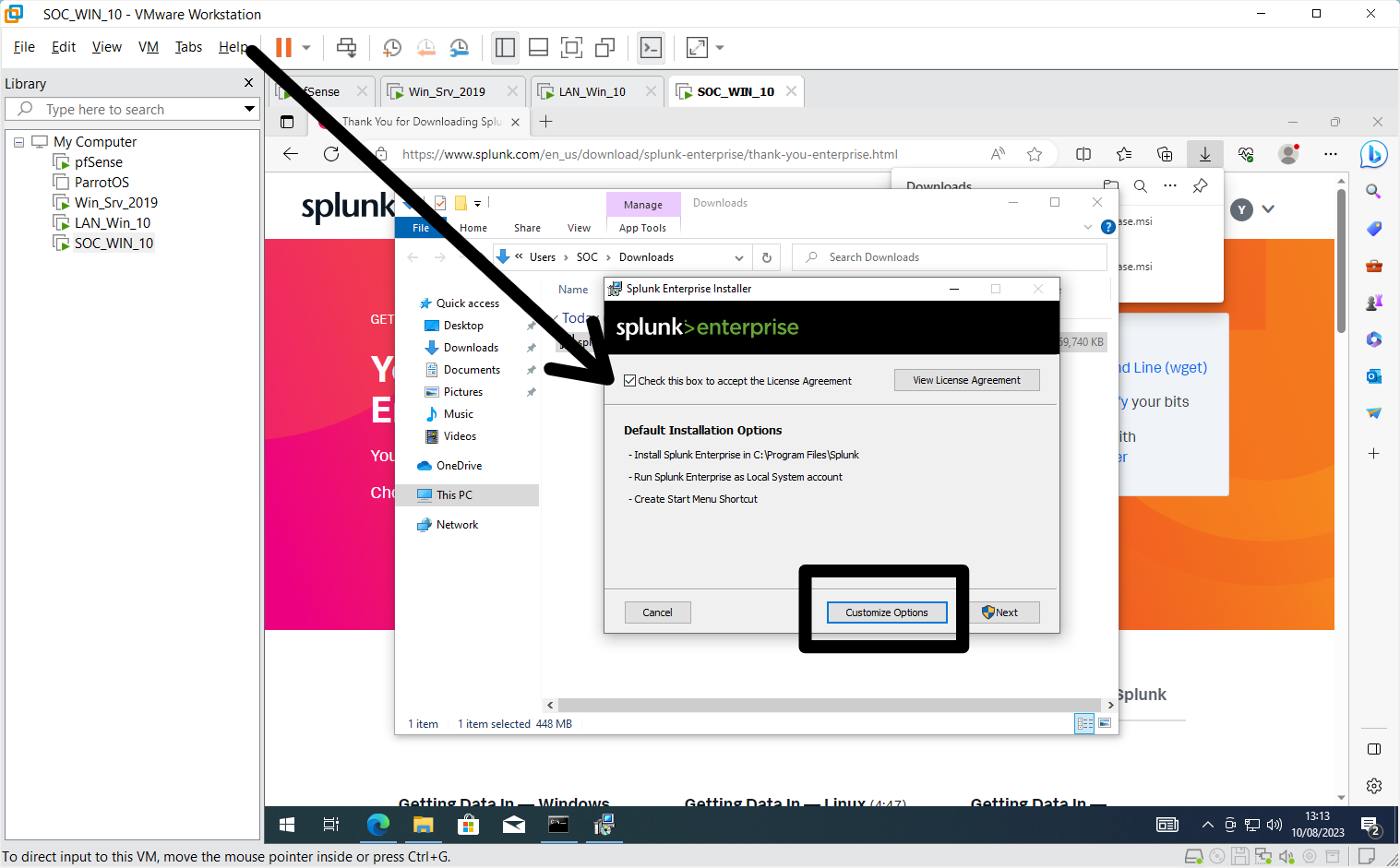Open guest notification center icon

[1370, 825]
